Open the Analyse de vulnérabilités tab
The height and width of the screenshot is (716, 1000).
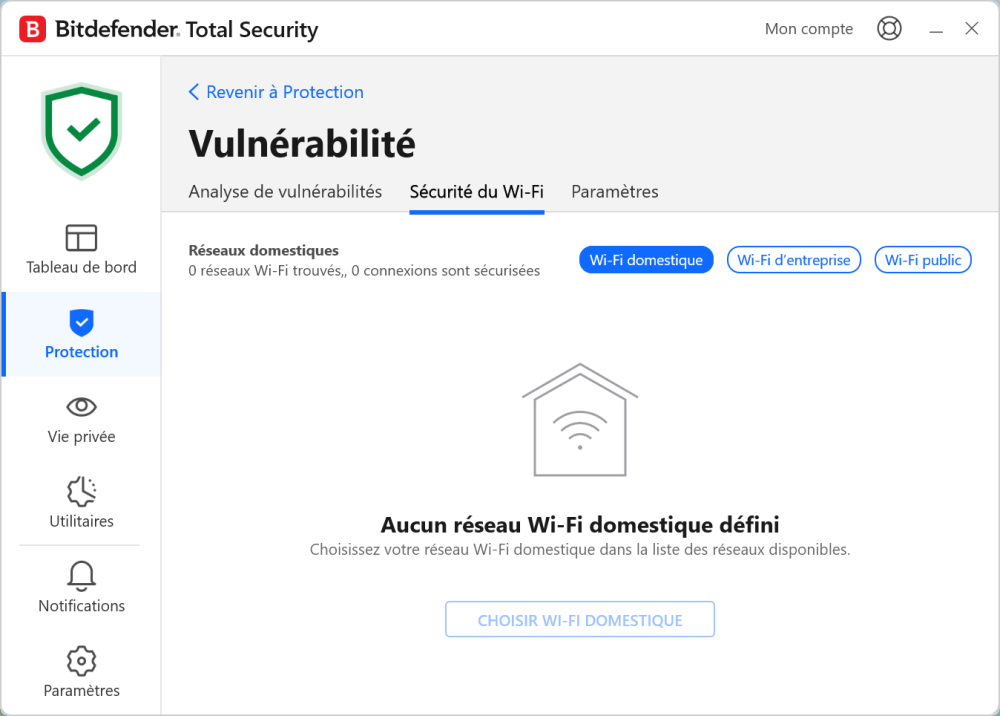(285, 192)
